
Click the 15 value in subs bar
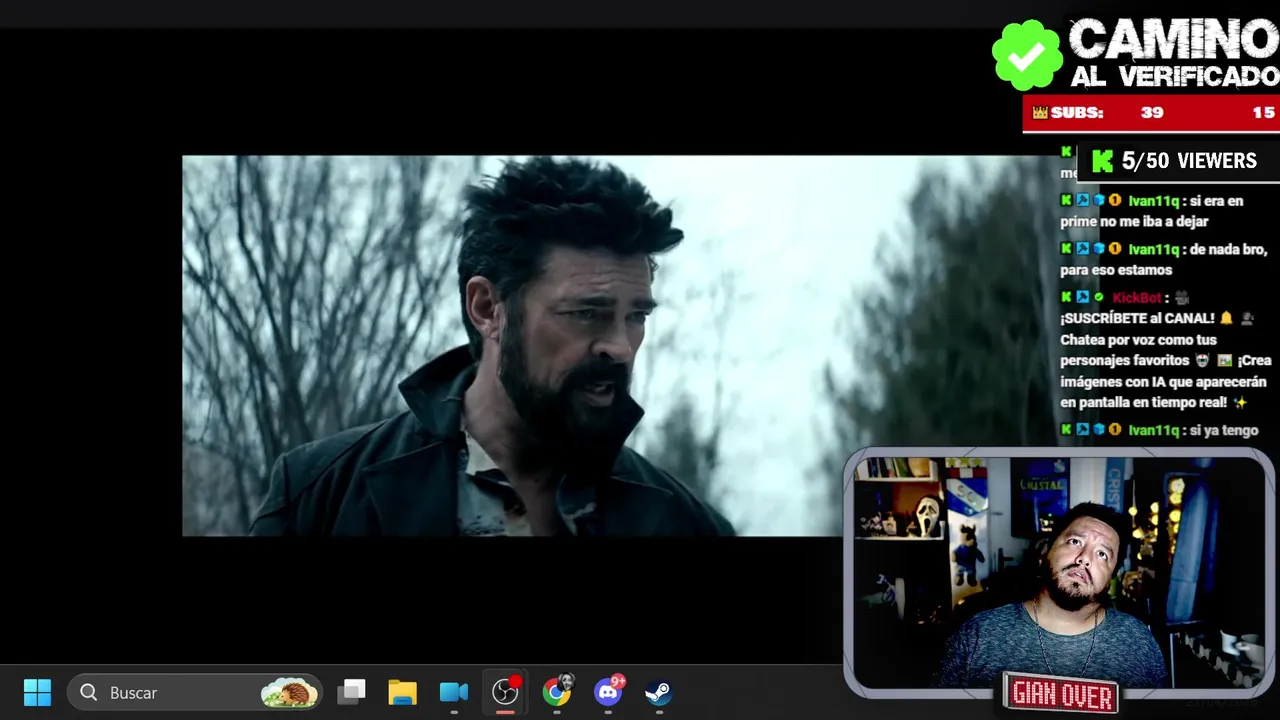tap(1264, 113)
